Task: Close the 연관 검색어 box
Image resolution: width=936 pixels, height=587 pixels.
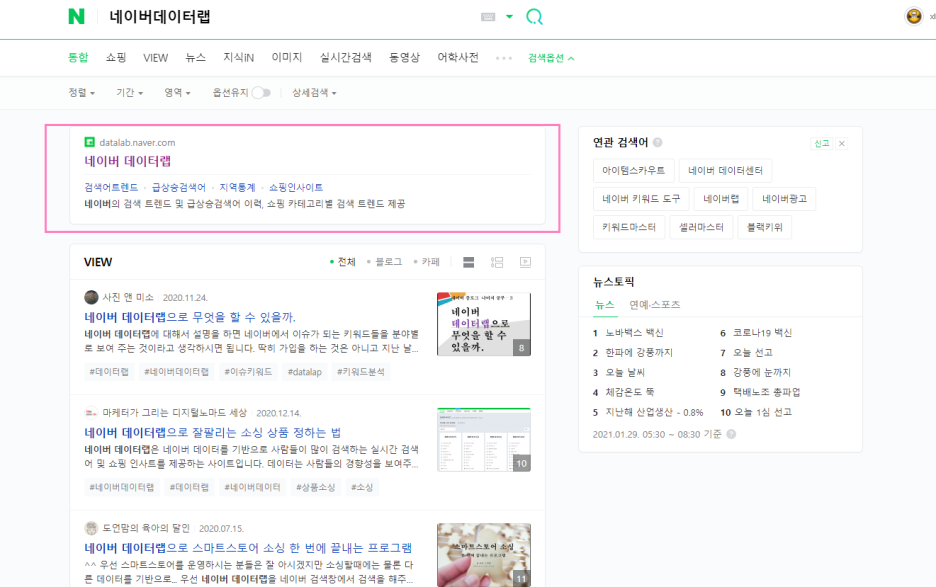Action: point(842,143)
